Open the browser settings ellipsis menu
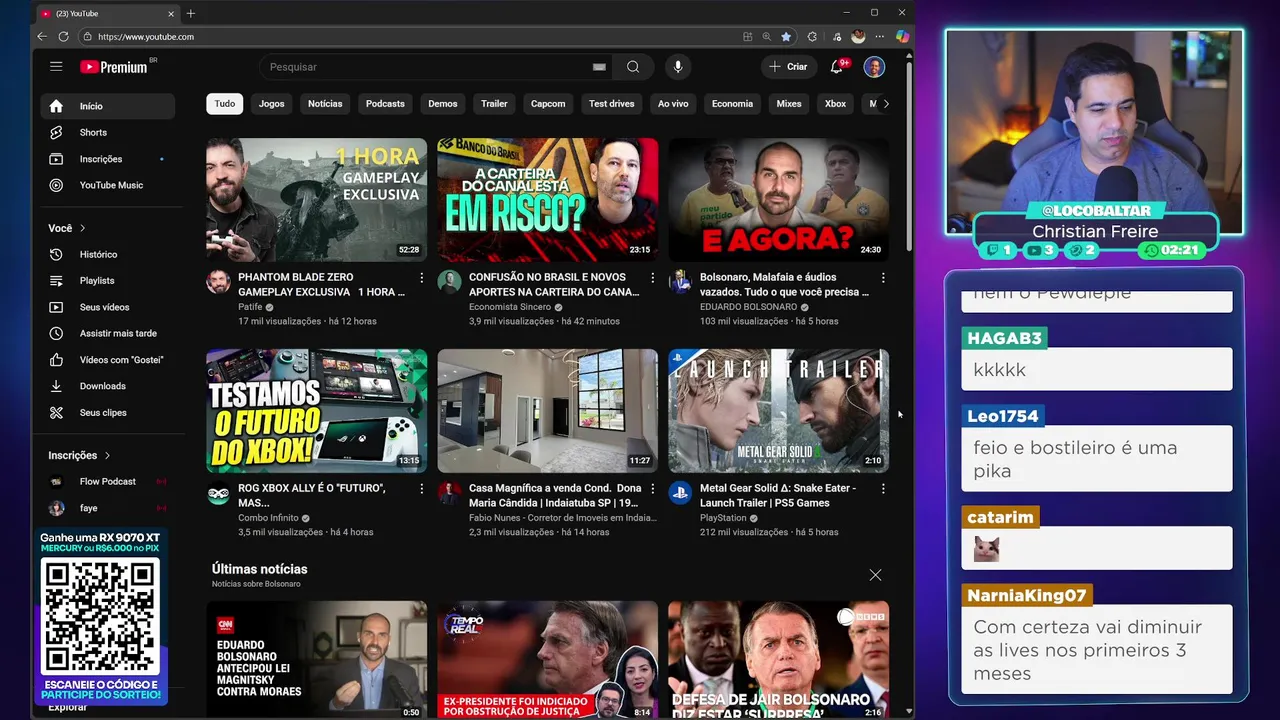1280x720 pixels. pyautogui.click(x=880, y=36)
